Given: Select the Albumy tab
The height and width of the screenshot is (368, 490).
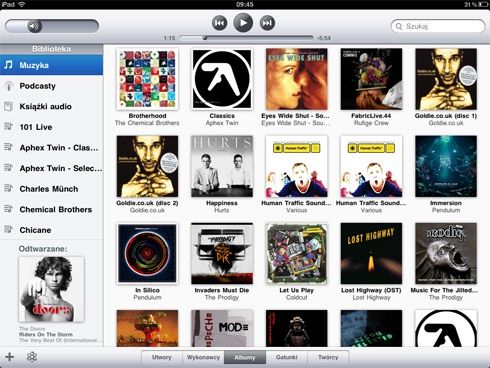Looking at the screenshot, I should [245, 357].
